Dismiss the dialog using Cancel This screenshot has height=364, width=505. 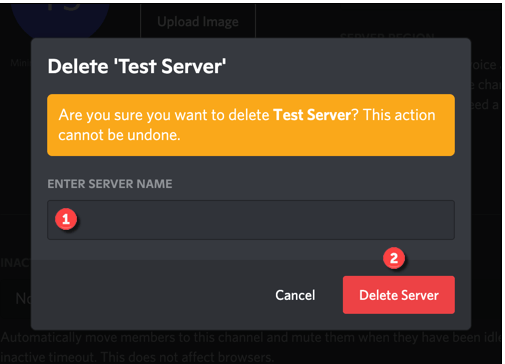pos(295,295)
